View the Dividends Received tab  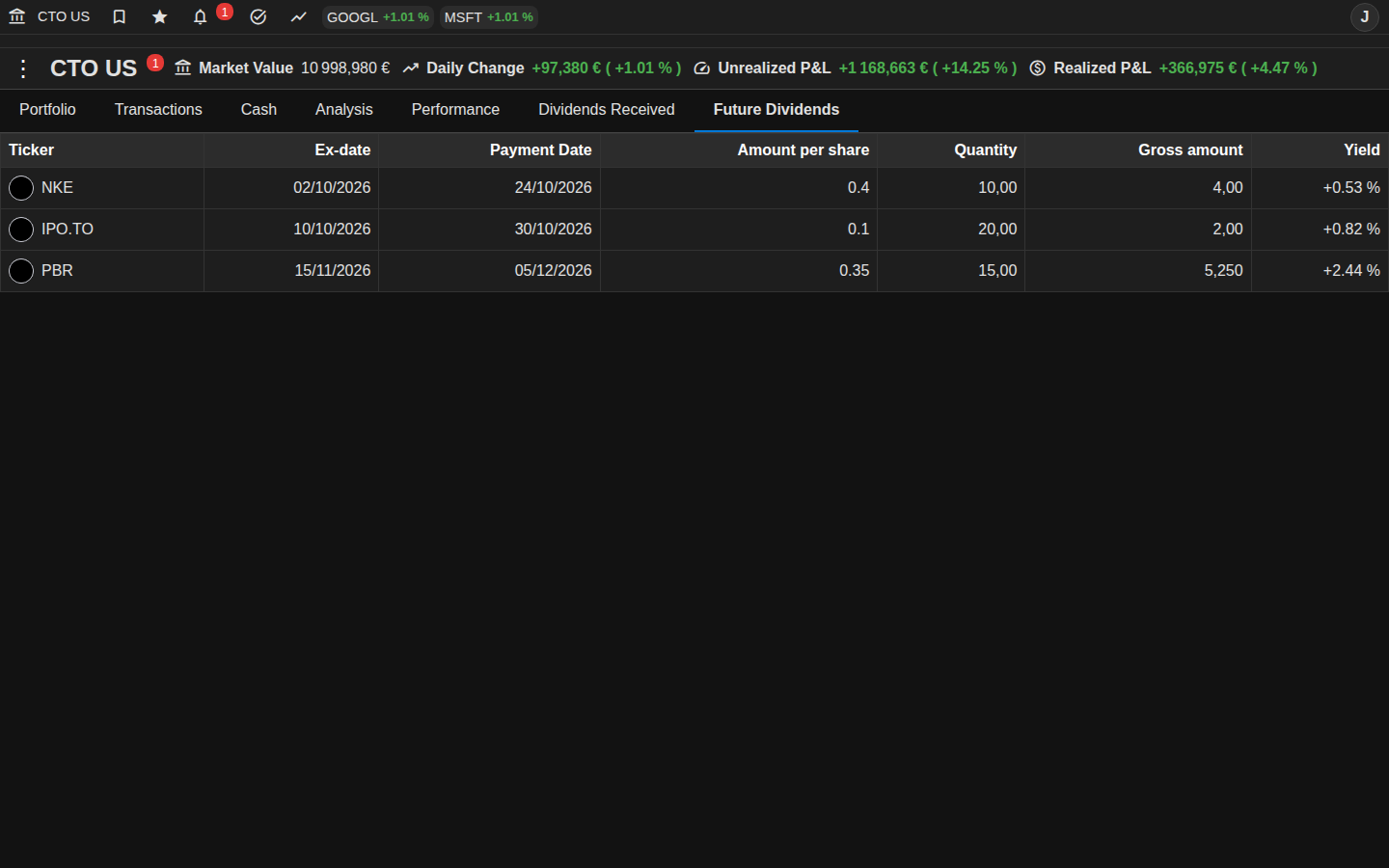(x=607, y=110)
